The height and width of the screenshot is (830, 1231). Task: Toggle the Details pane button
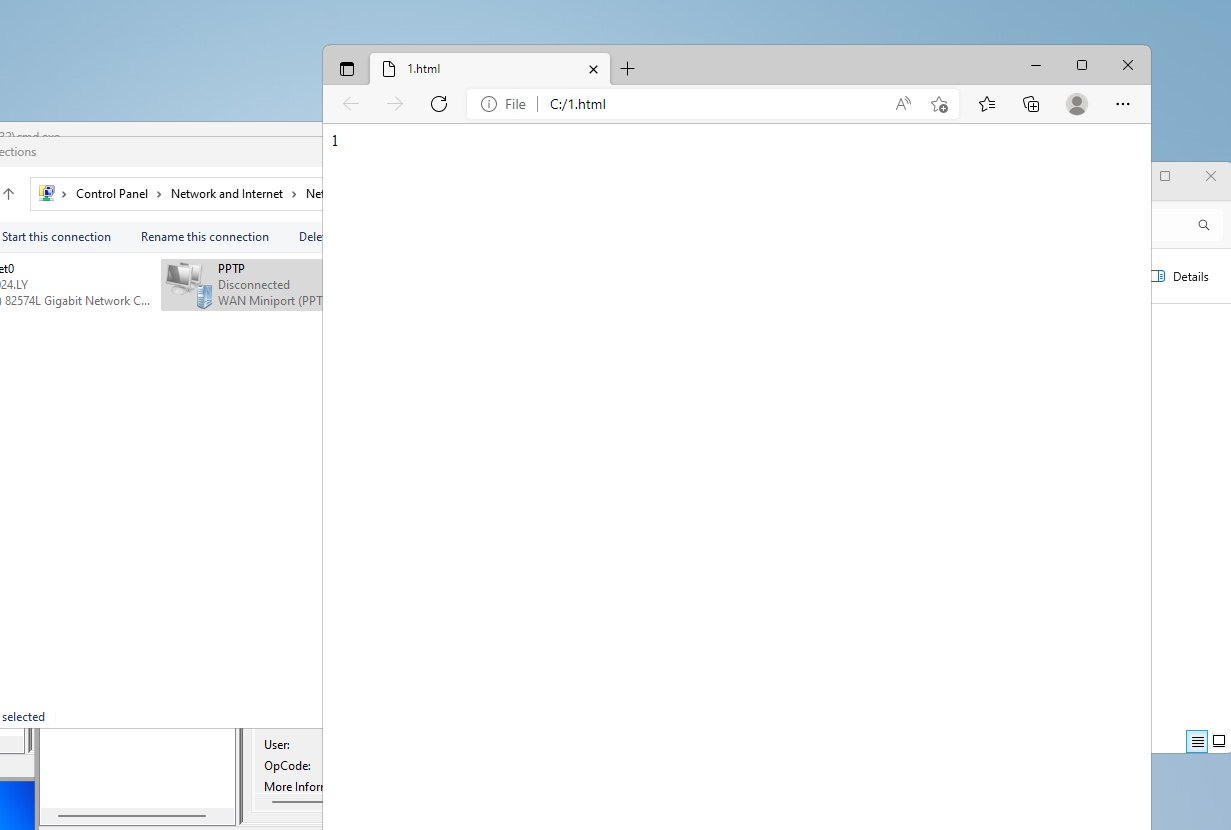click(x=1180, y=277)
